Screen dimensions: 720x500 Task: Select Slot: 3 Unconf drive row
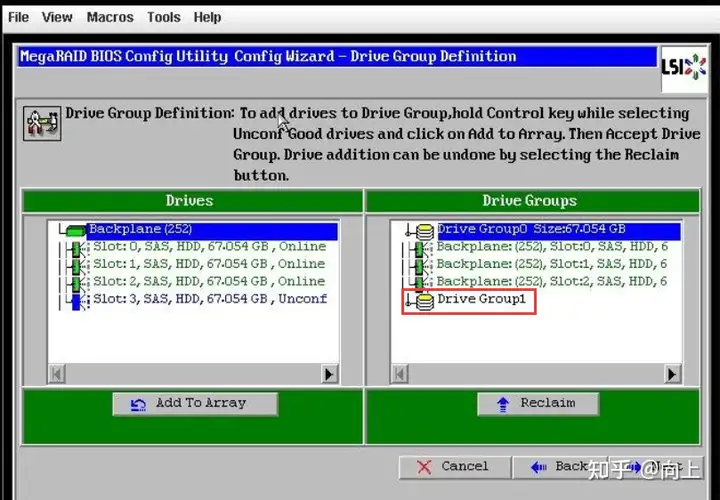tap(210, 299)
